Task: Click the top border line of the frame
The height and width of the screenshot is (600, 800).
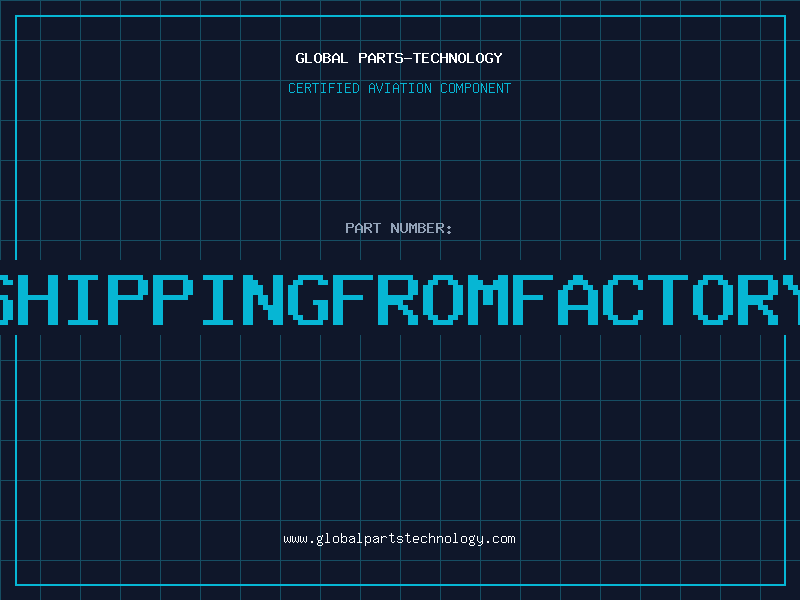Action: pos(400,16)
